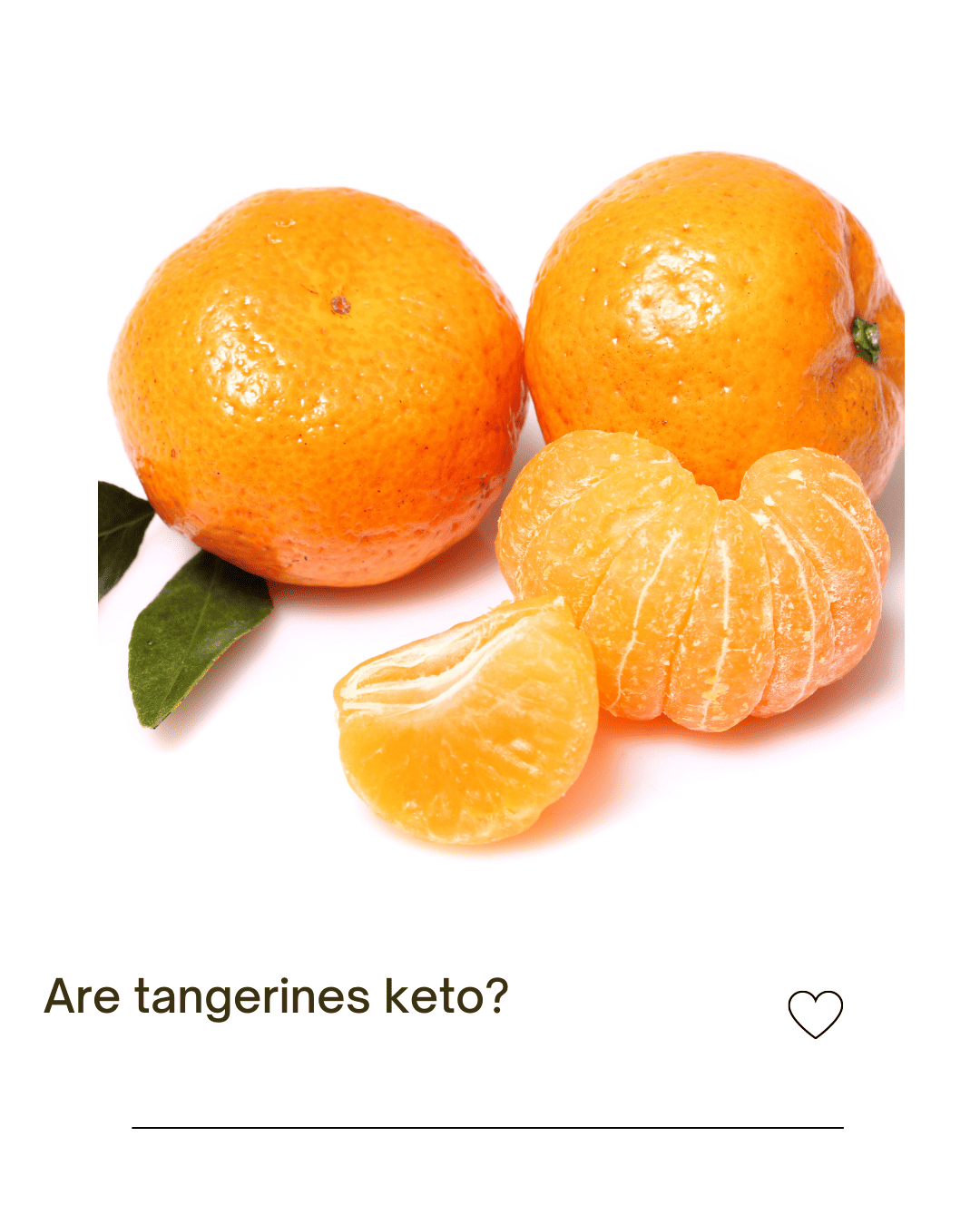Open the "Are tangerines keto?" title
The image size is (980, 1225).
click(276, 997)
